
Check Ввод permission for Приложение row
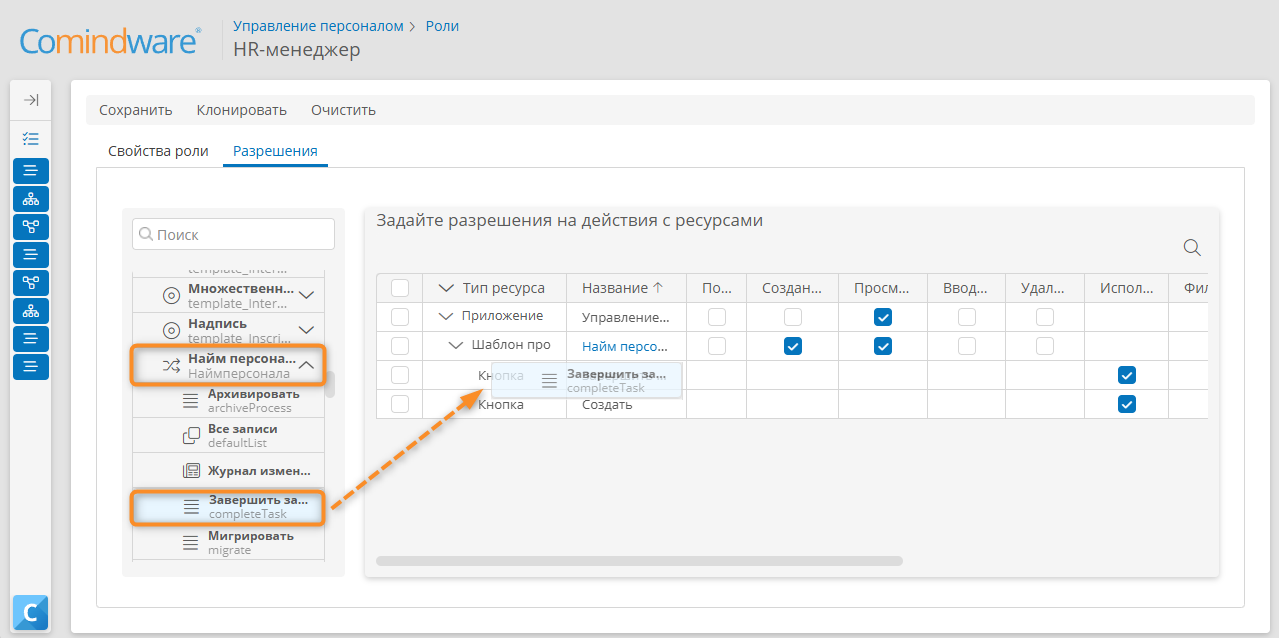pos(967,317)
